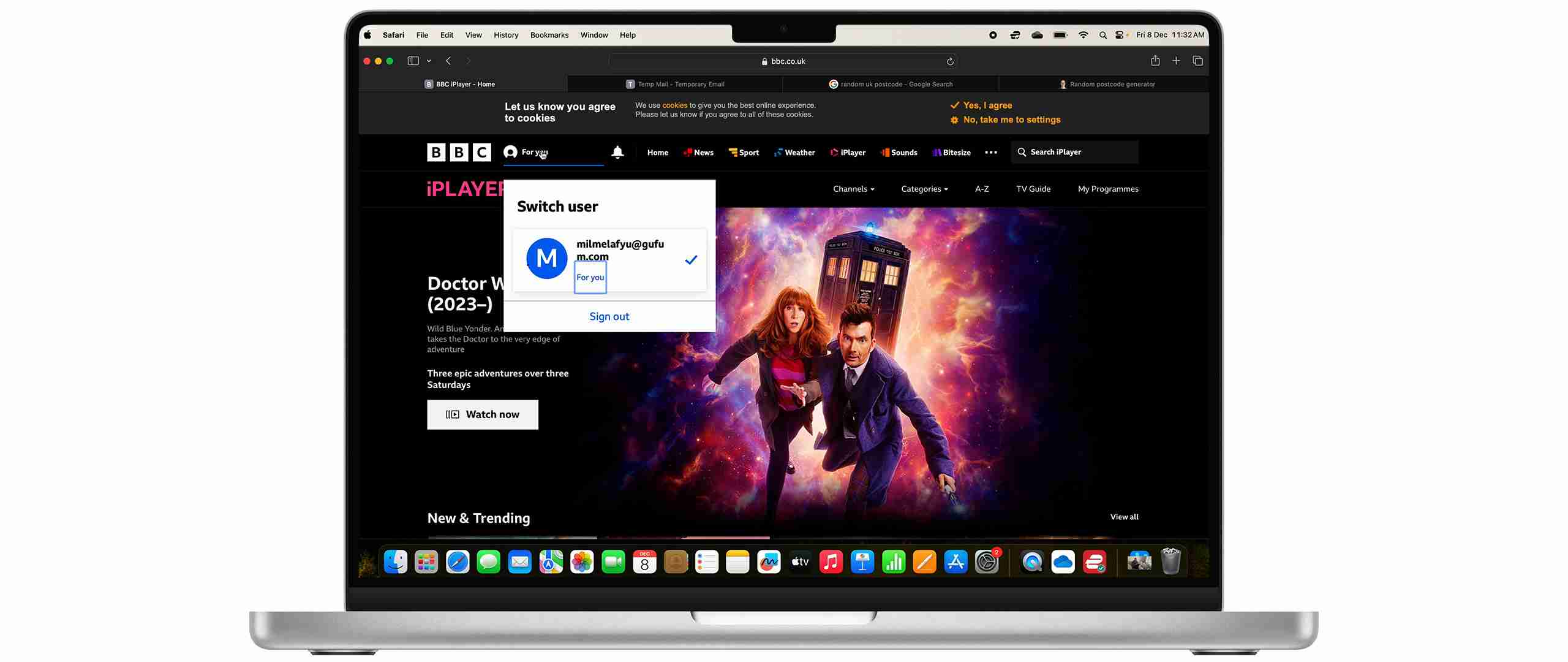
Task: Select the milmelafyu@gufum.com user
Action: [x=609, y=261]
